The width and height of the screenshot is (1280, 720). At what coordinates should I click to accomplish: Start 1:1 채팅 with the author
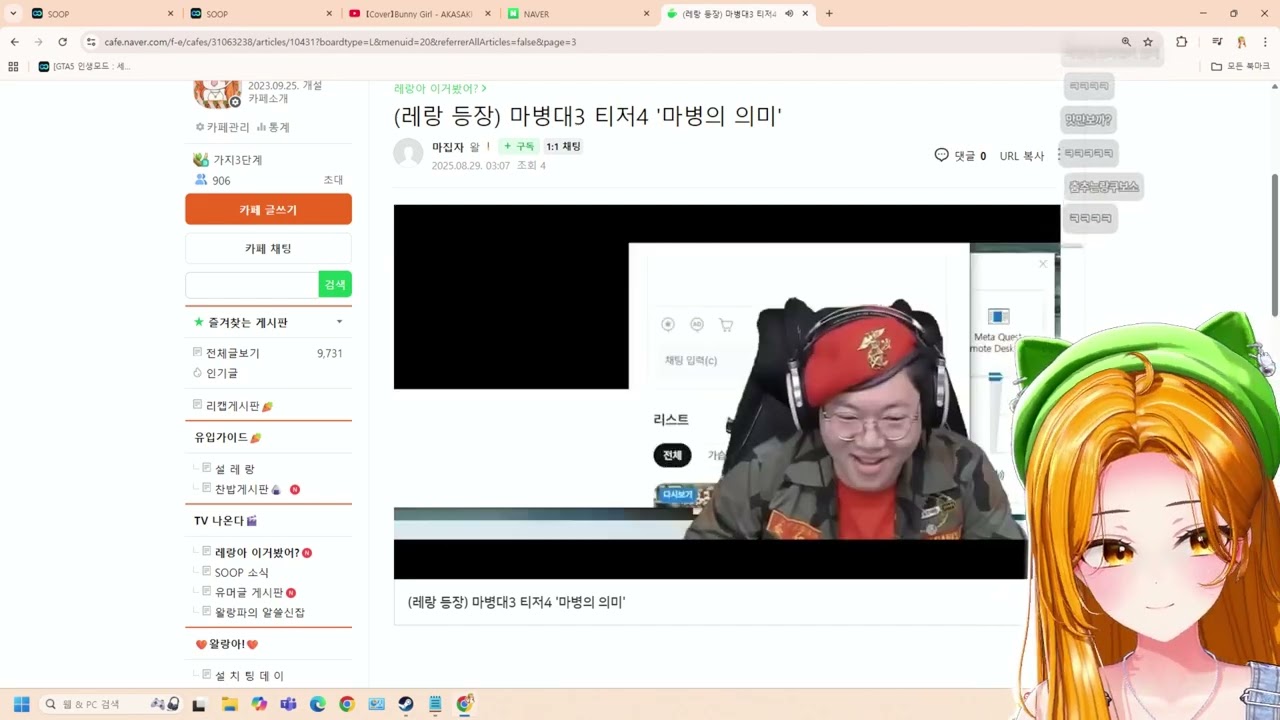(563, 146)
